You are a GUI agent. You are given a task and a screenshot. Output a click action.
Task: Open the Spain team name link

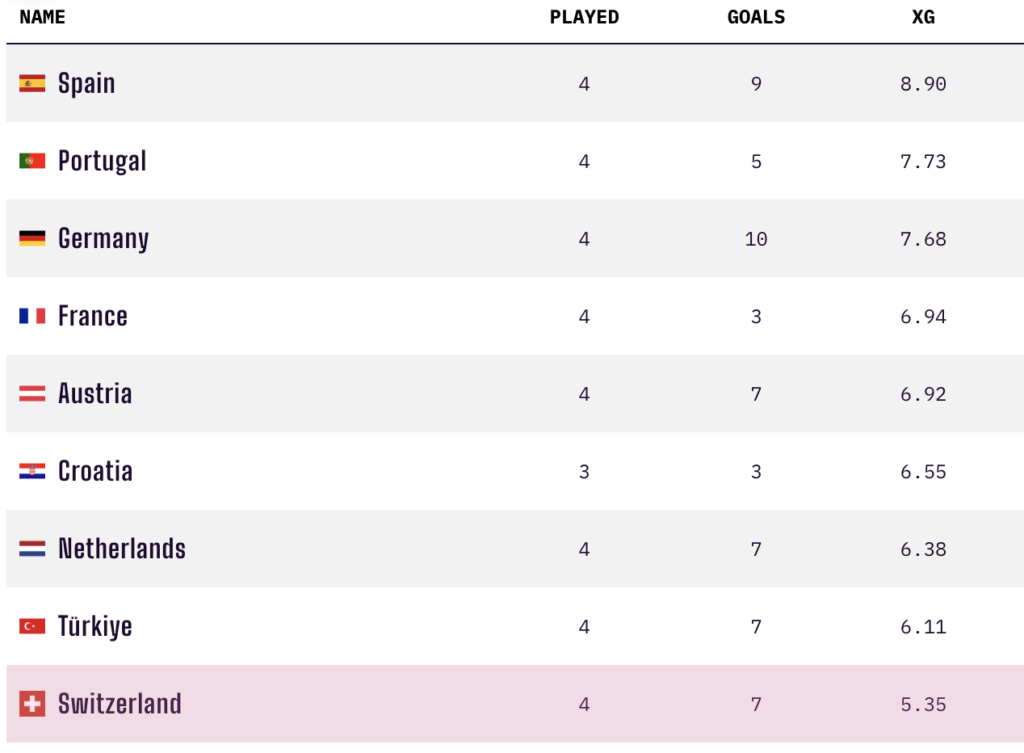pos(86,84)
